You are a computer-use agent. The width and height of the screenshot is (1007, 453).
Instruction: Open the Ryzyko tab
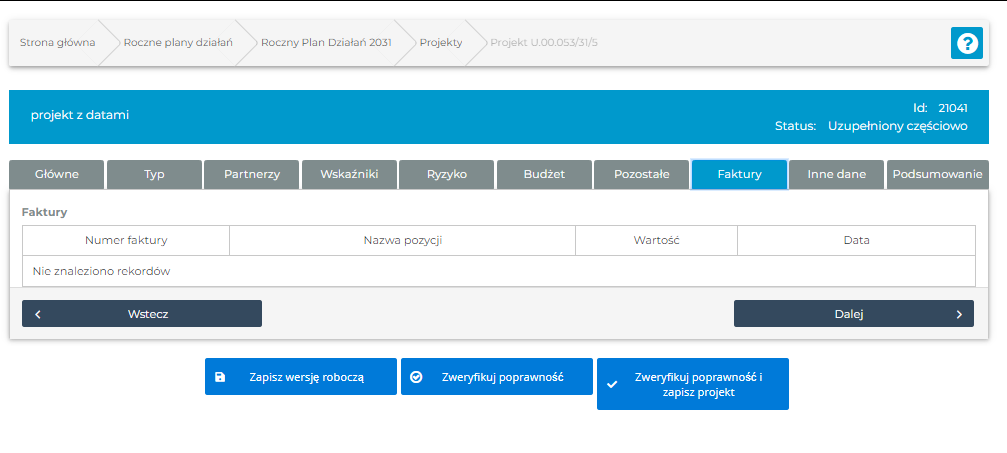[447, 174]
